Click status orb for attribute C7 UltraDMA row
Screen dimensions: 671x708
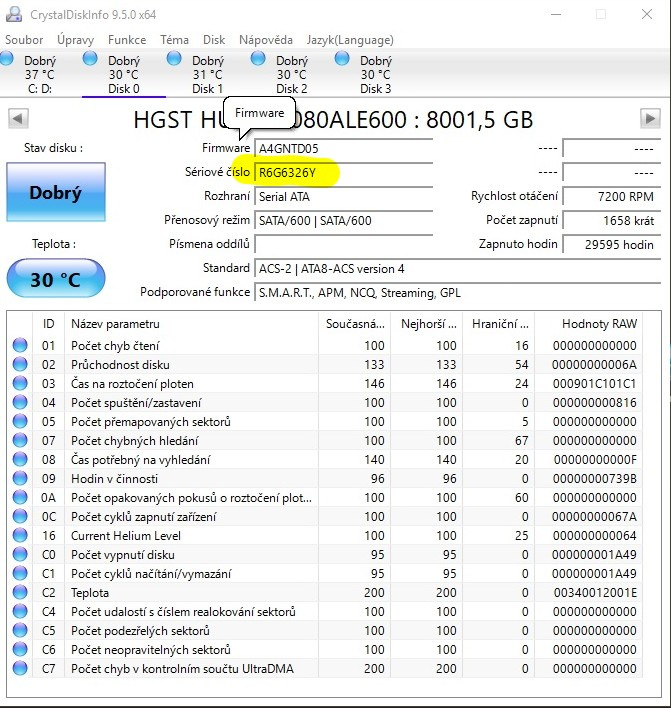[20, 668]
